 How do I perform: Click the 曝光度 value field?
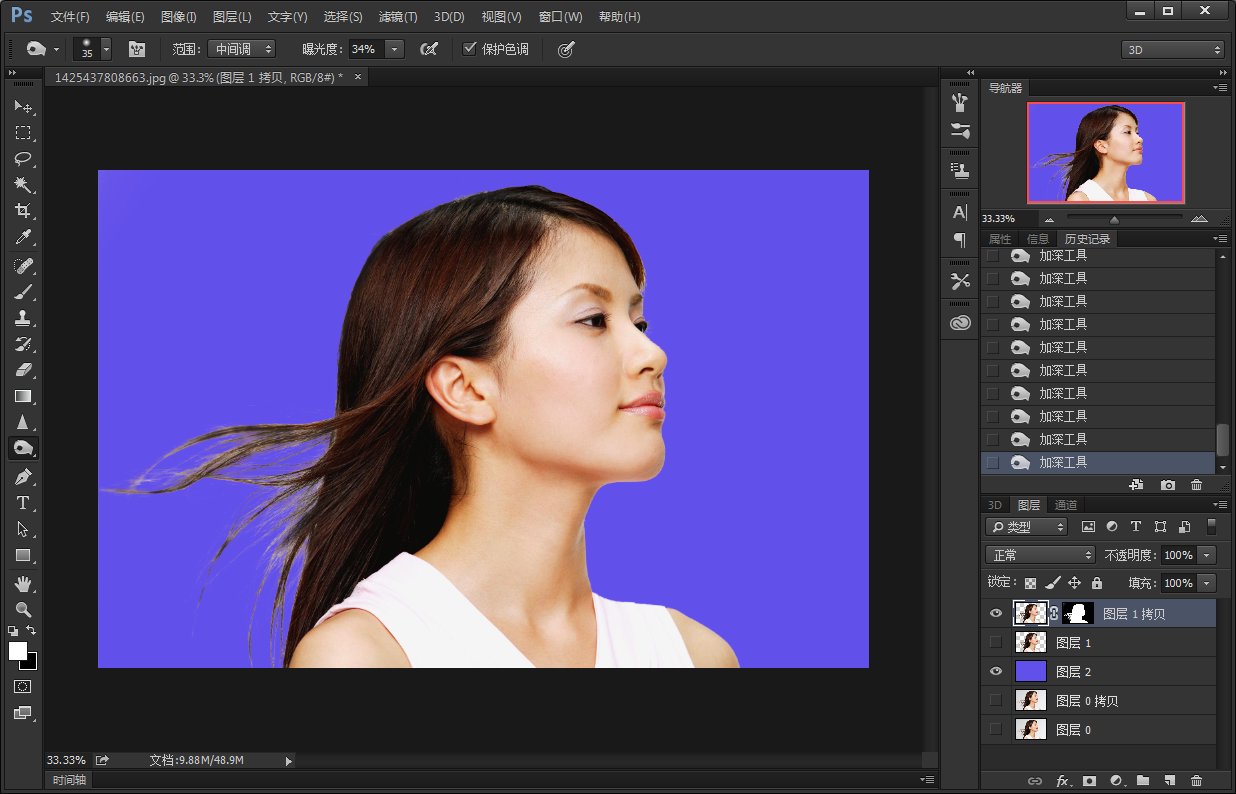click(365, 49)
